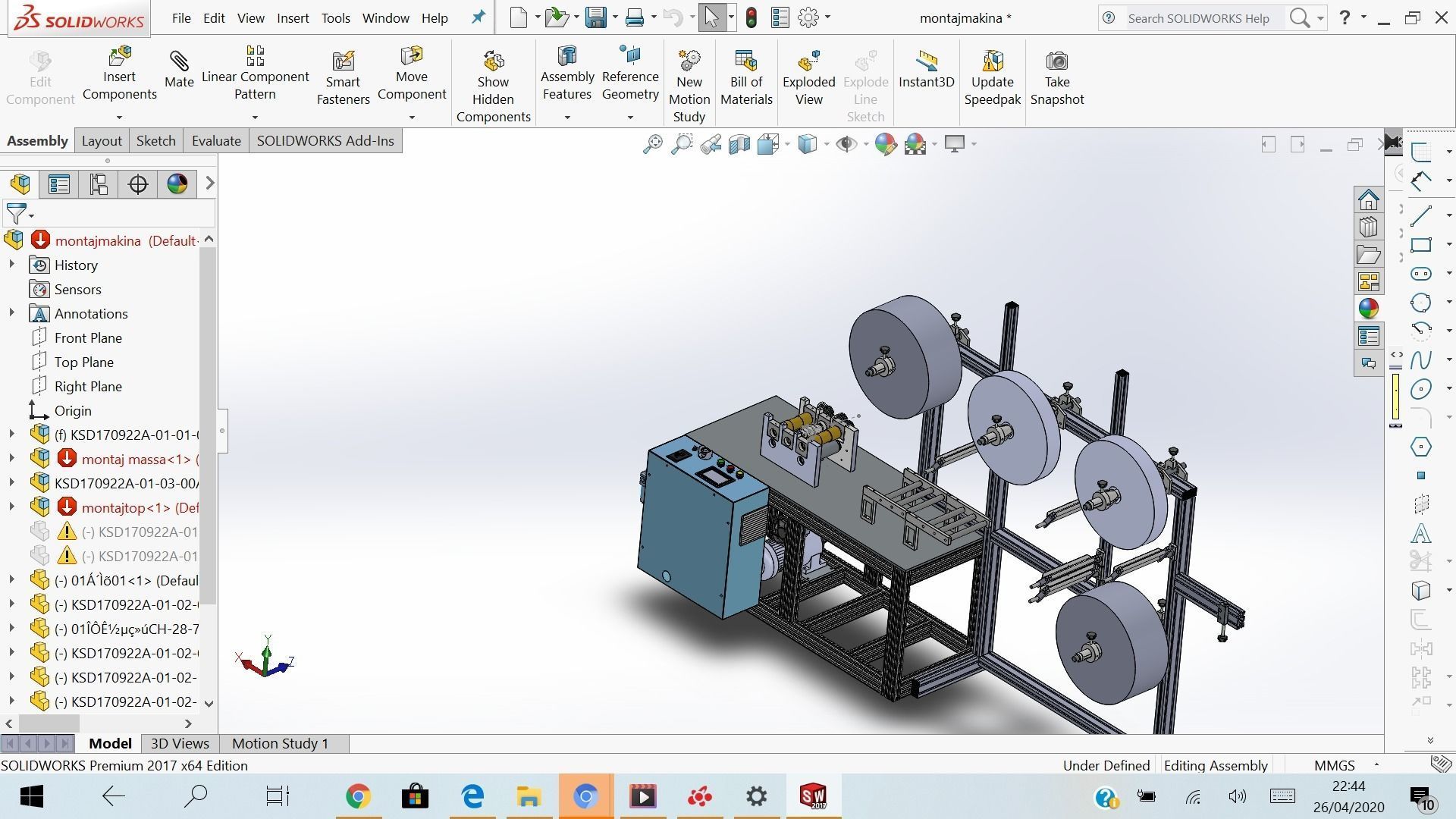1456x819 pixels.
Task: Open the Insert menu
Action: tap(293, 18)
